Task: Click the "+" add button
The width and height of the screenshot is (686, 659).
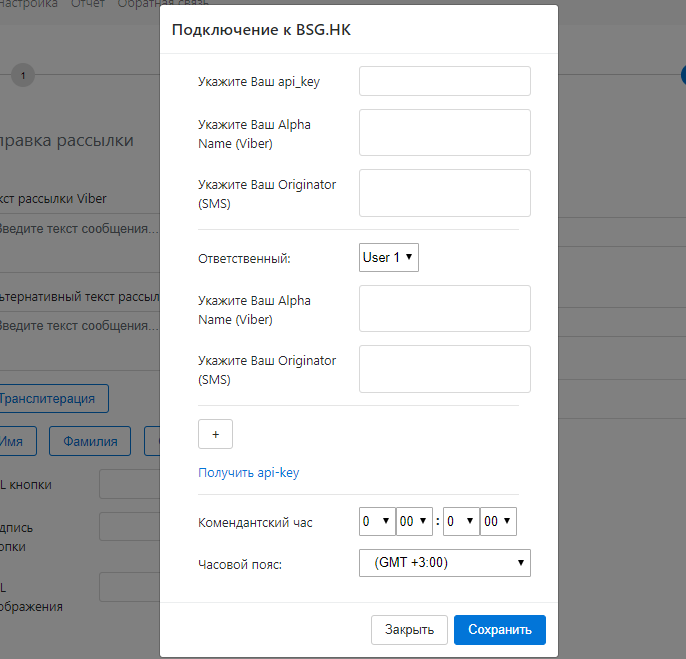Action: click(x=215, y=433)
